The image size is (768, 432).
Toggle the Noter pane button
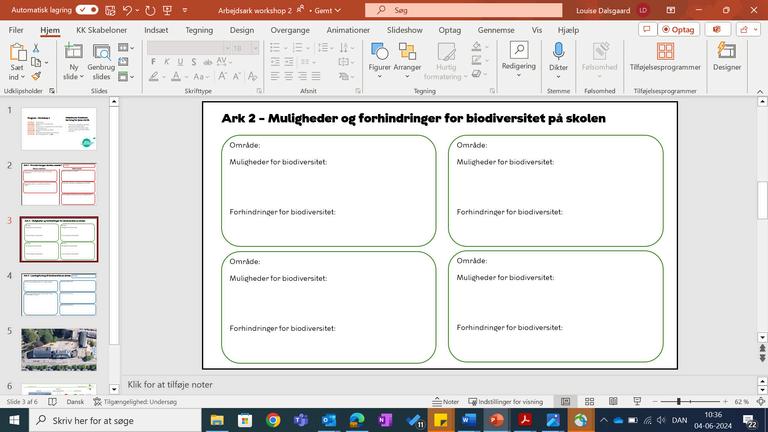tap(446, 402)
